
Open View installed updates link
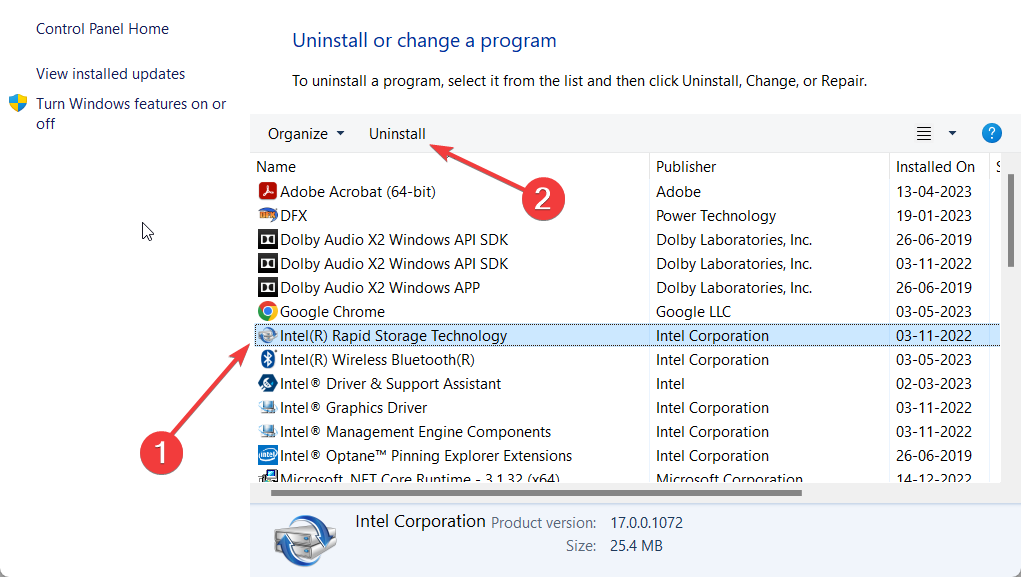pyautogui.click(x=110, y=74)
